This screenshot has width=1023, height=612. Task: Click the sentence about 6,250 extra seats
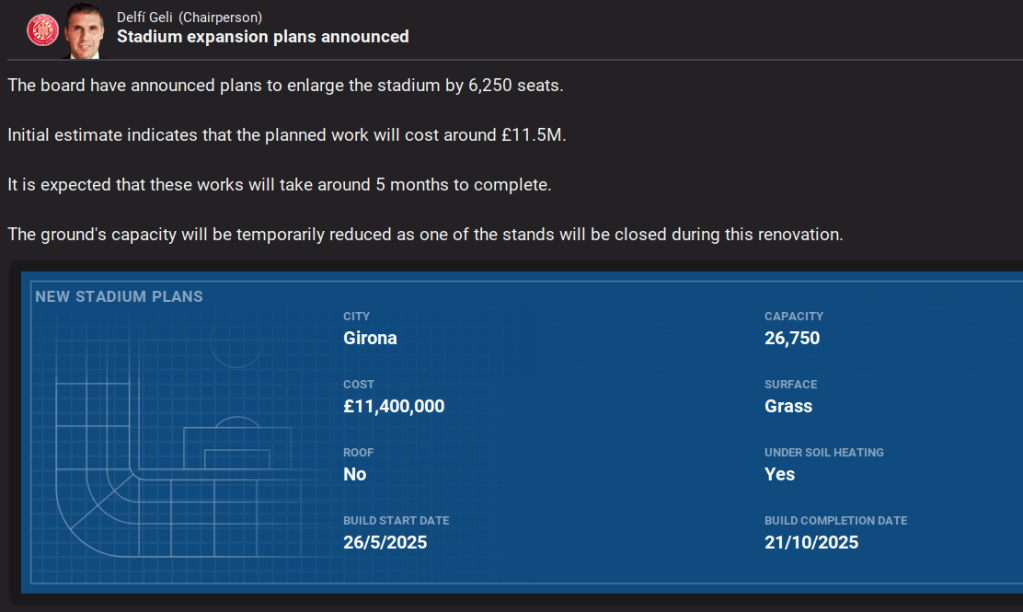(286, 85)
